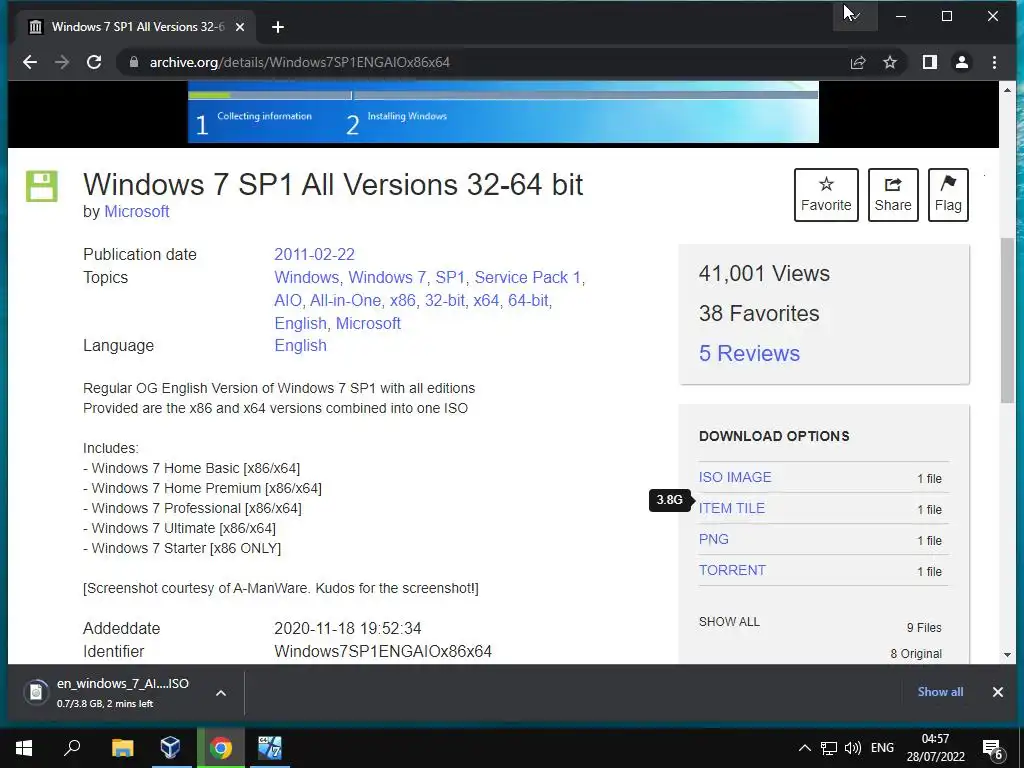
Task: Click the browser forward arrow
Action: [62, 63]
